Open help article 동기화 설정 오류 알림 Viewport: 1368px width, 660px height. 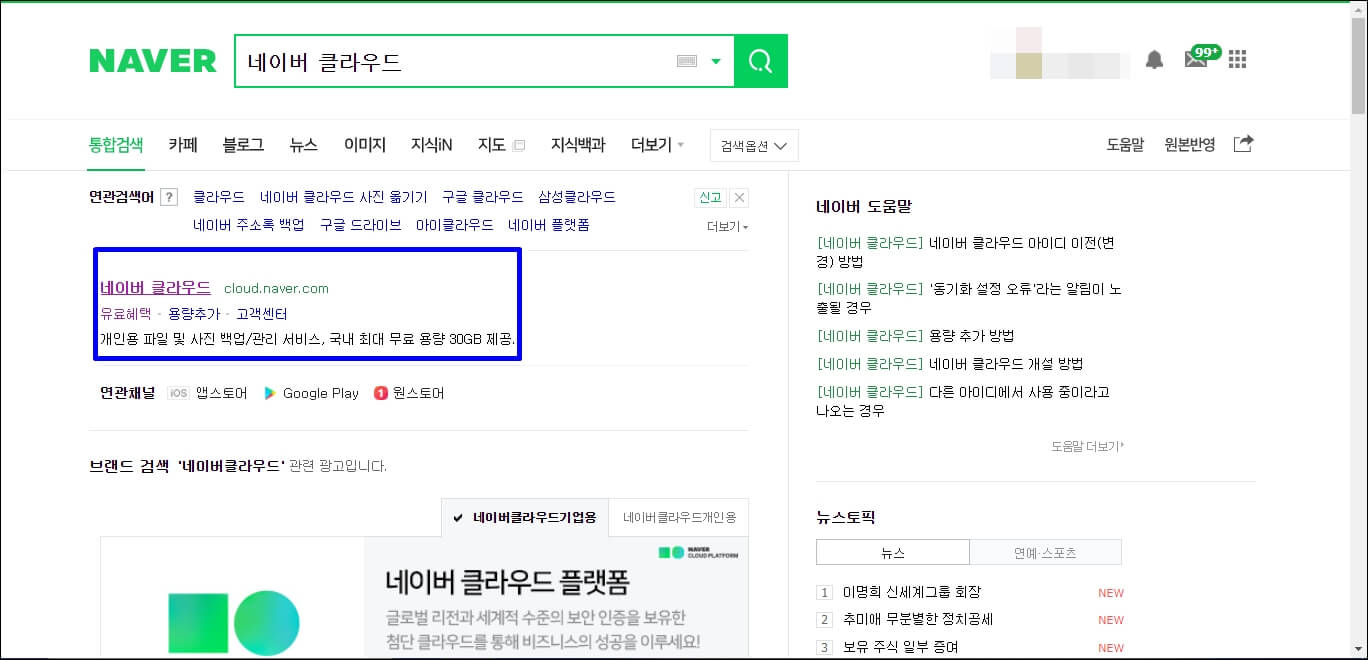[969, 298]
